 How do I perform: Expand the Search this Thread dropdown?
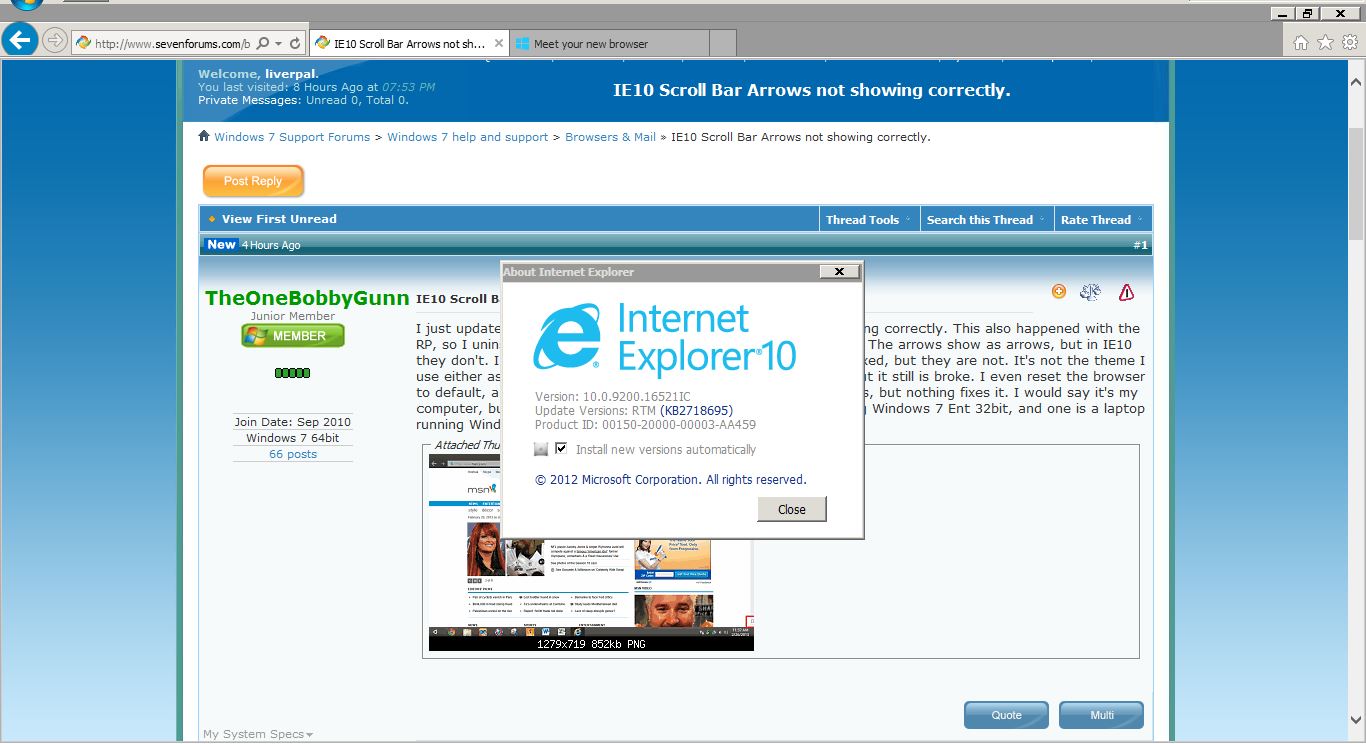point(986,219)
